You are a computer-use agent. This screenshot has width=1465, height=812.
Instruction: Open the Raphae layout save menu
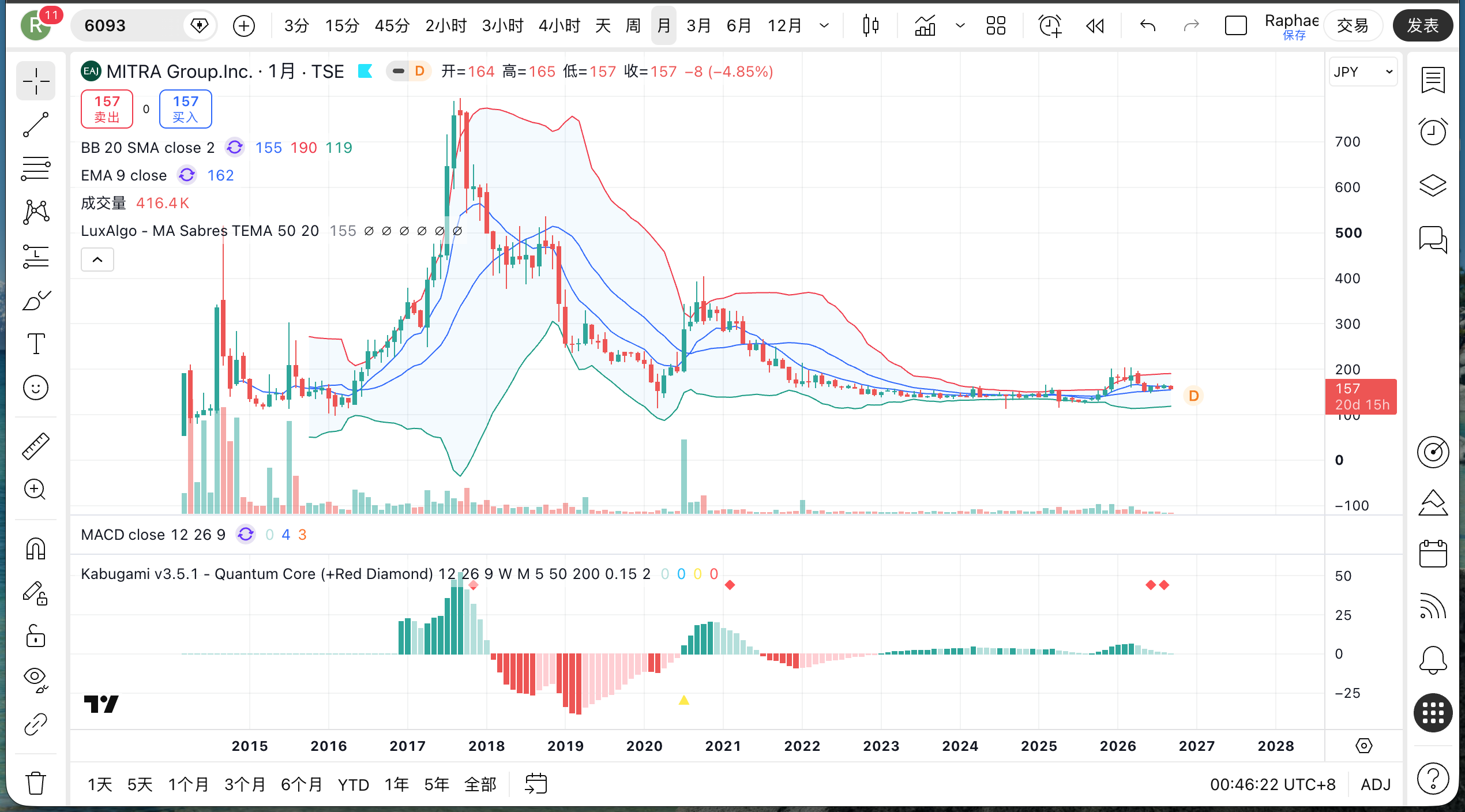pos(1292,26)
